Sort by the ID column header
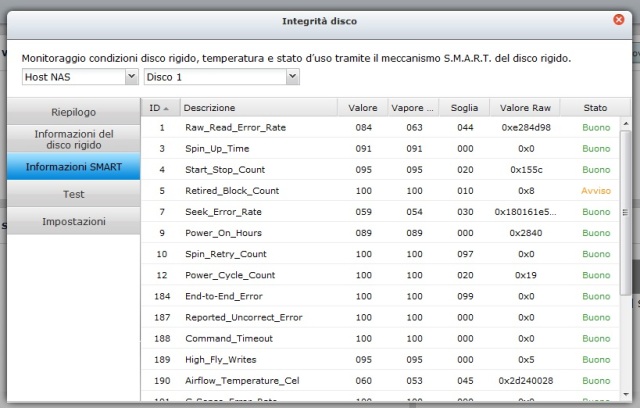 (158, 107)
